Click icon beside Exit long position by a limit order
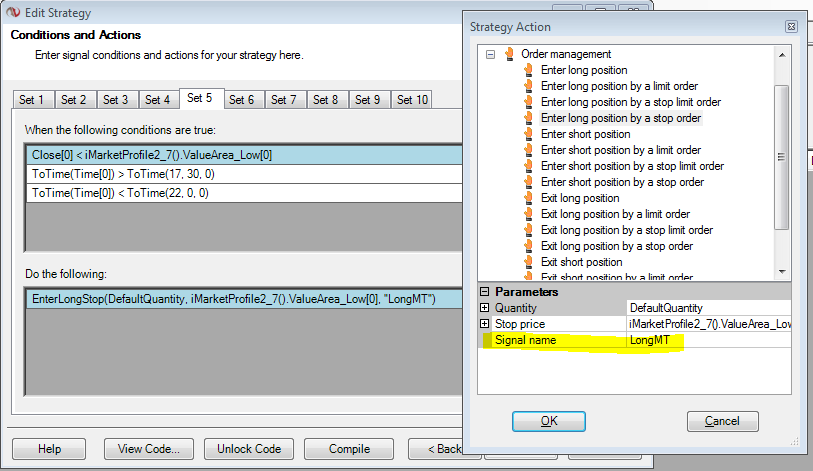The image size is (813, 471). 528,214
